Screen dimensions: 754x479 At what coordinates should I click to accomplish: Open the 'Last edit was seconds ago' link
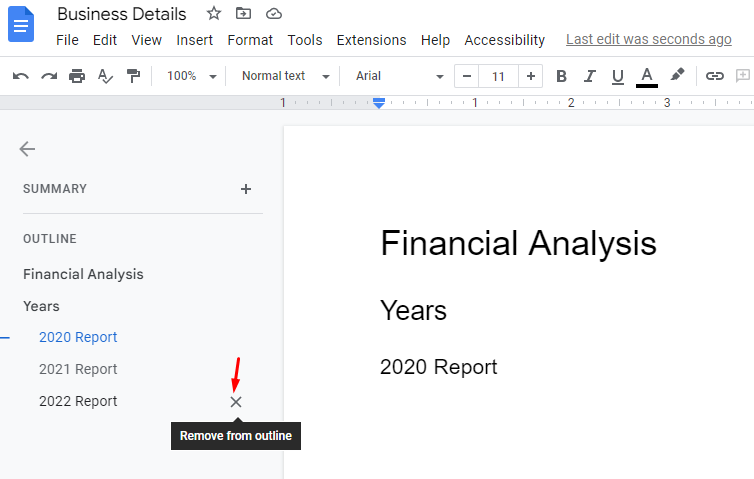(x=649, y=39)
